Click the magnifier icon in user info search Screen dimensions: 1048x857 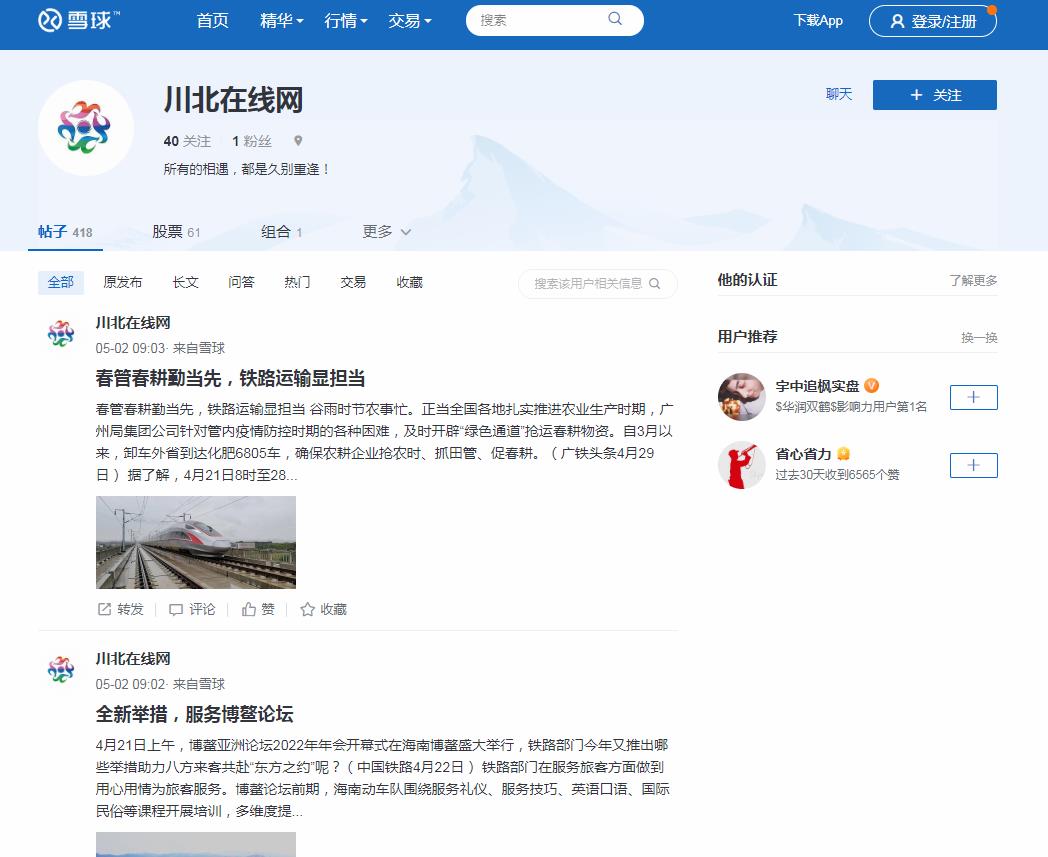coord(654,283)
